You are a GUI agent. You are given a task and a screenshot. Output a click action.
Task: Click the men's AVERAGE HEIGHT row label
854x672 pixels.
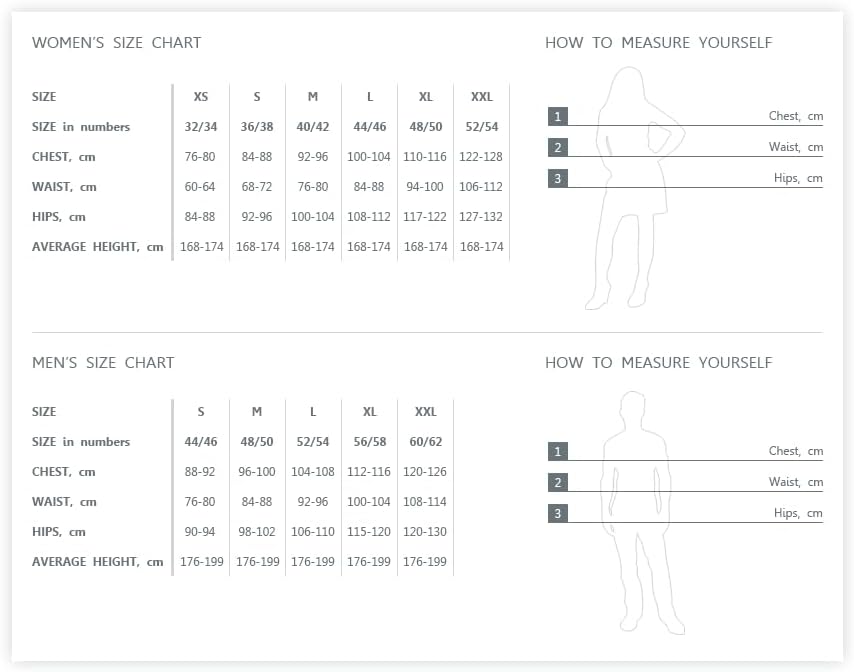[x=97, y=561]
